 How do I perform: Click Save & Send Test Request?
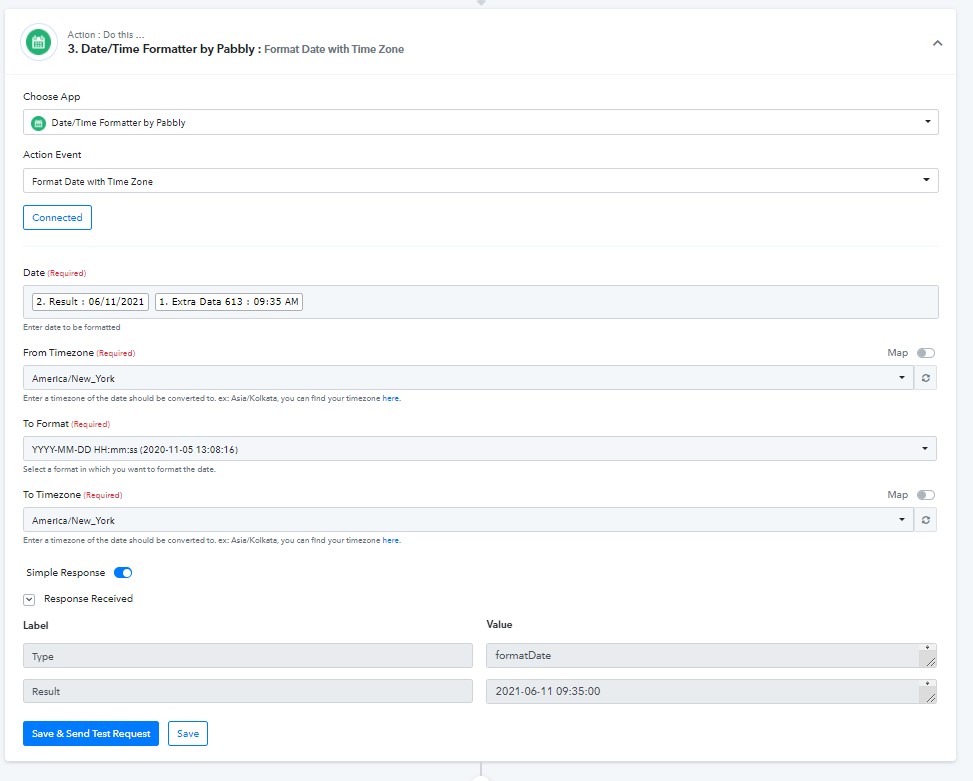click(91, 733)
